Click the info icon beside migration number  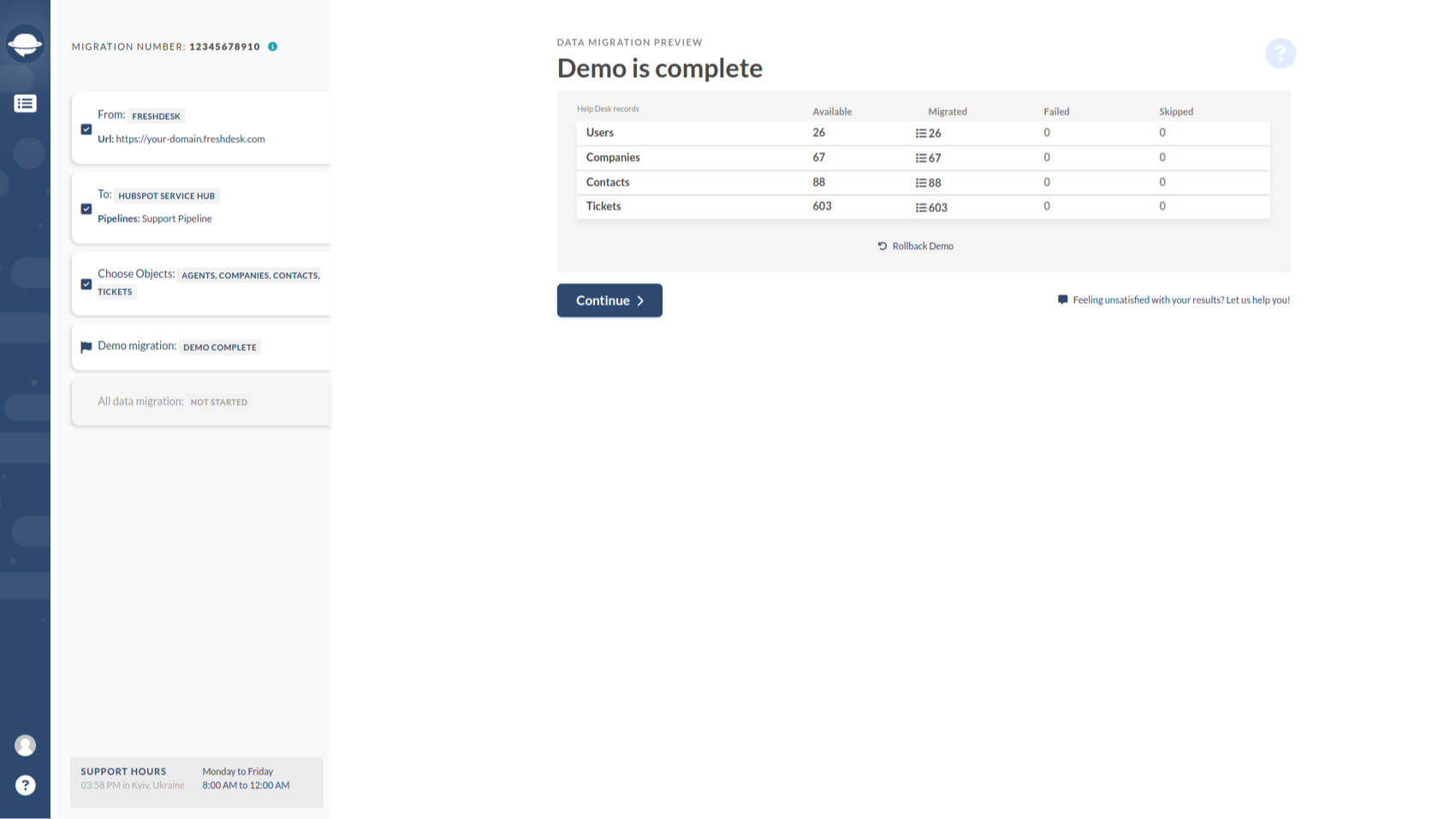click(x=272, y=47)
